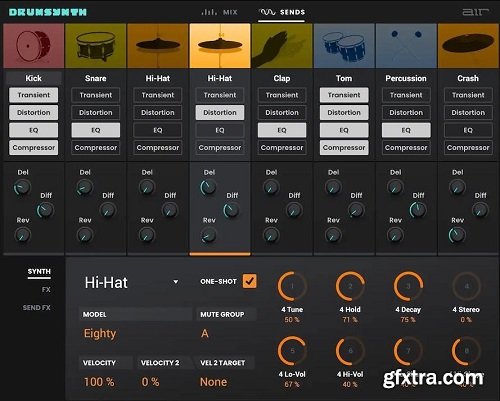Image resolution: width=500 pixels, height=401 pixels.
Task: Click the 4 Decay value 75 %
Action: [x=408, y=320]
